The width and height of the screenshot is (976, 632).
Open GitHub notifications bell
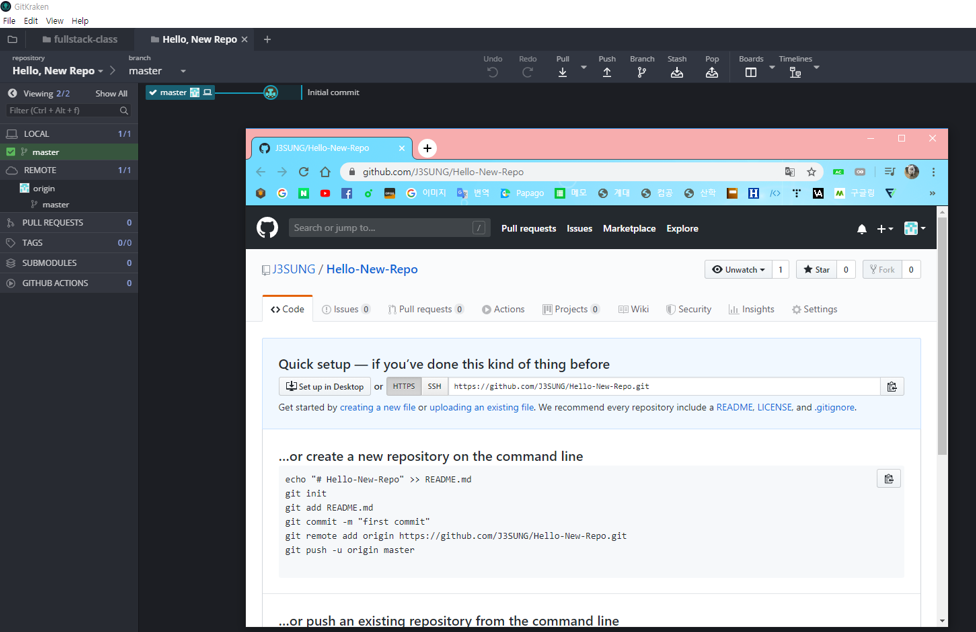pyautogui.click(x=861, y=229)
